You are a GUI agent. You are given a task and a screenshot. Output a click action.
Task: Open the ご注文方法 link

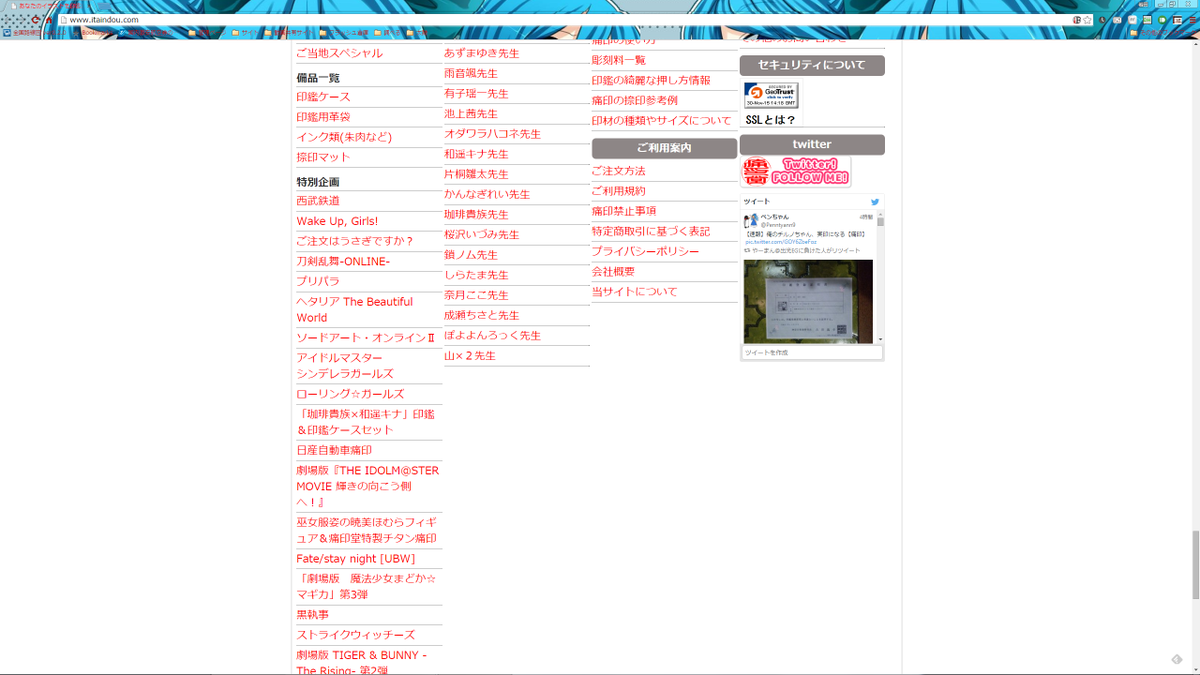619,171
